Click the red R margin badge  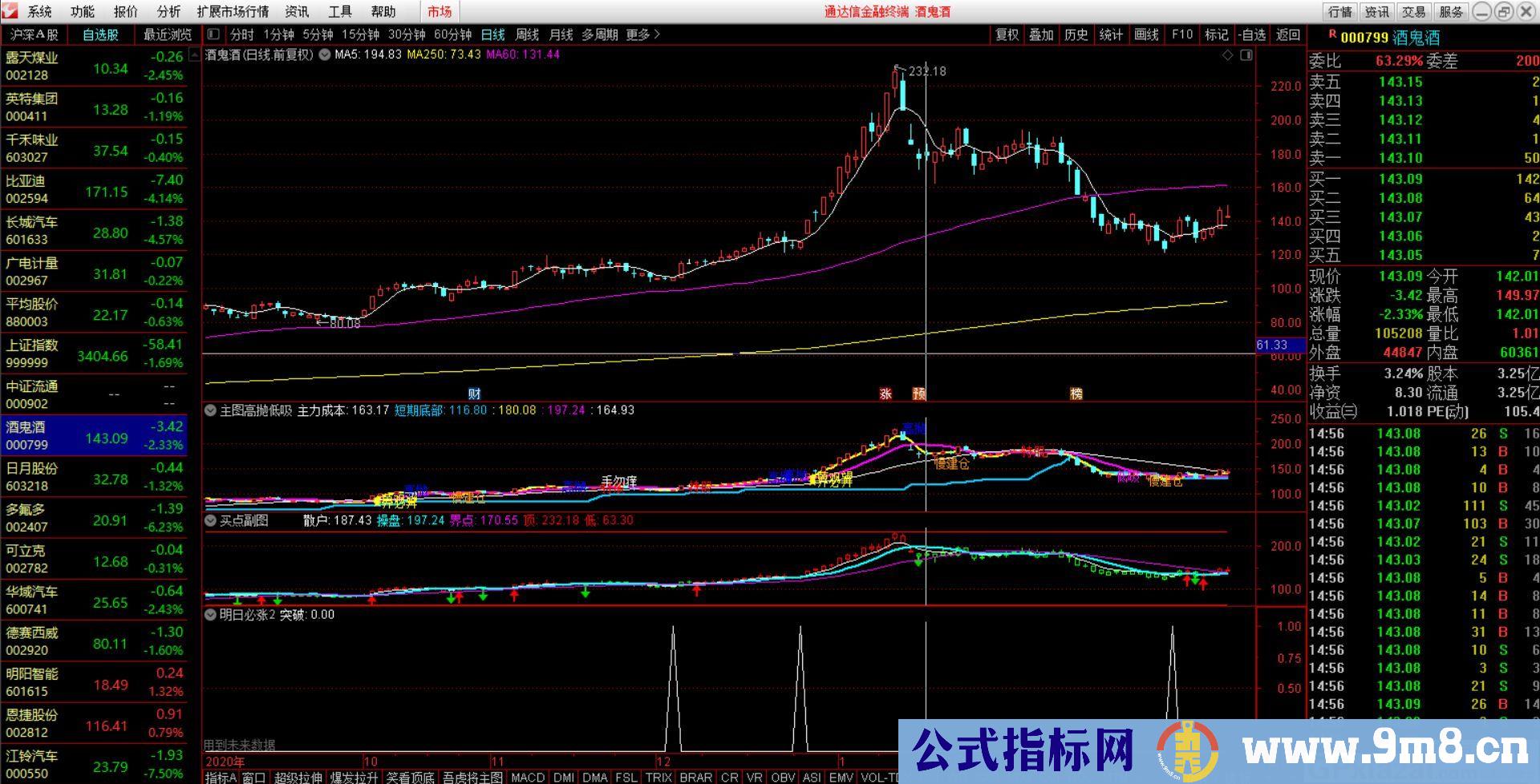(x=1332, y=34)
